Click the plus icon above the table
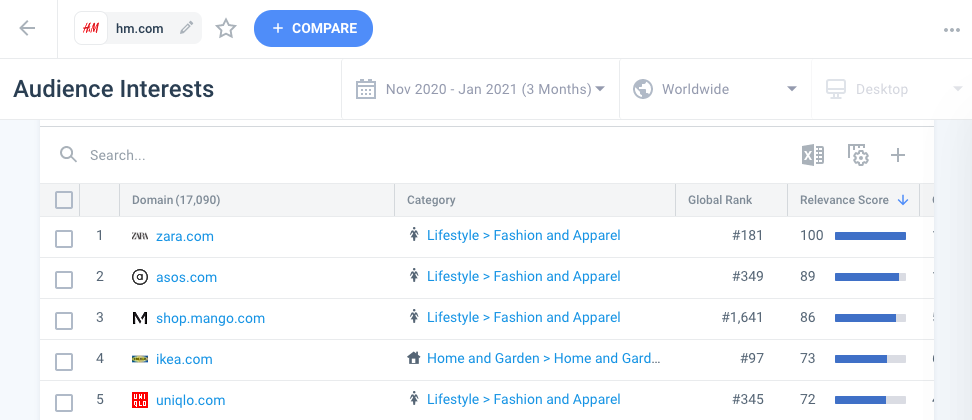972x420 pixels. click(x=898, y=155)
